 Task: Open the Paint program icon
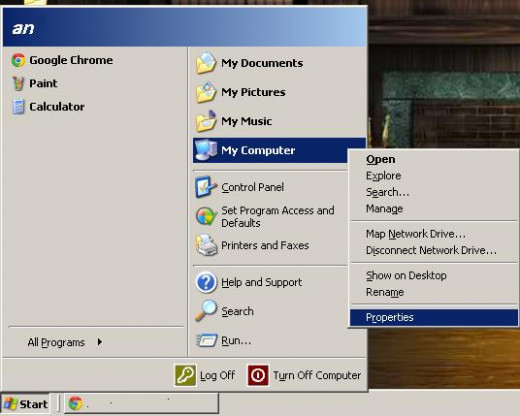[18, 83]
